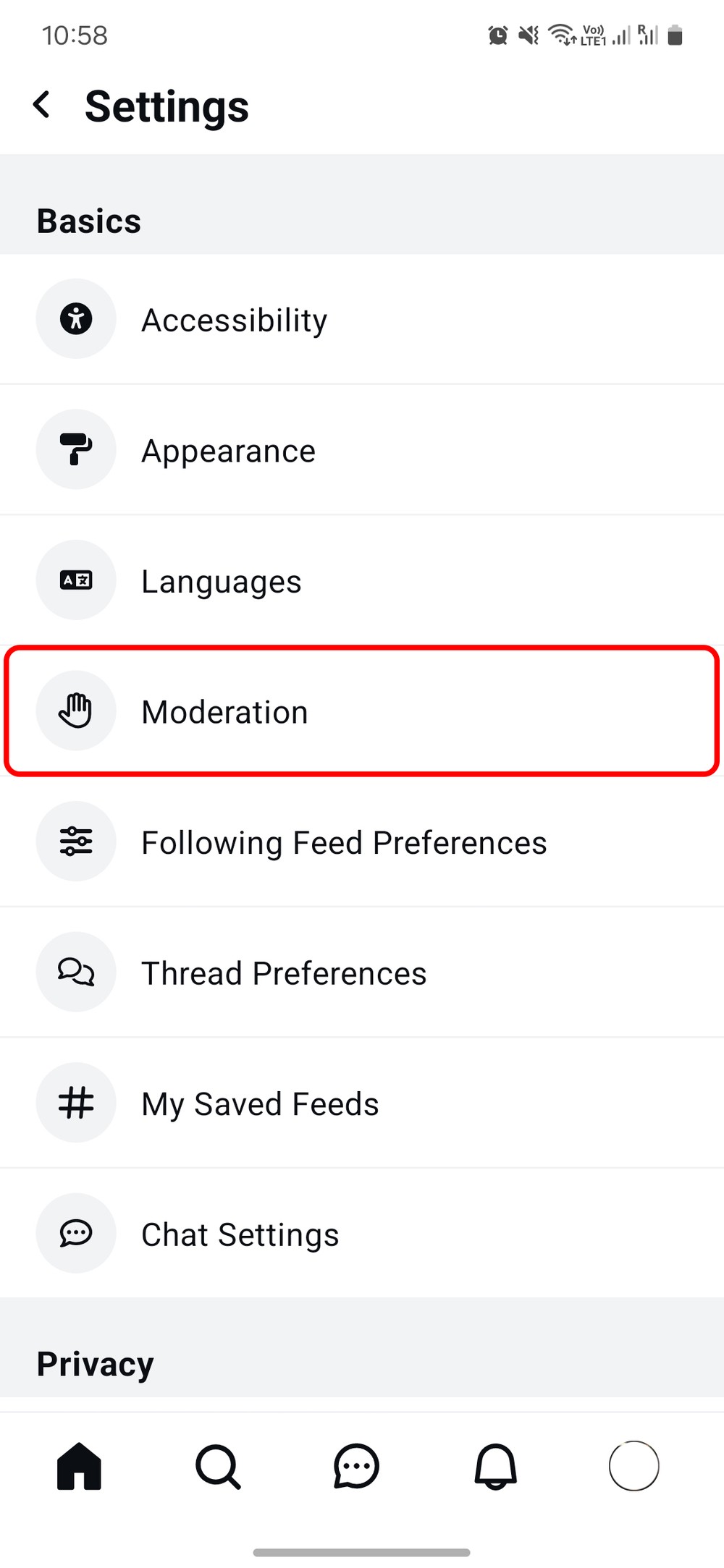Select Thread Preferences text
The image size is (724, 1568).
(284, 973)
